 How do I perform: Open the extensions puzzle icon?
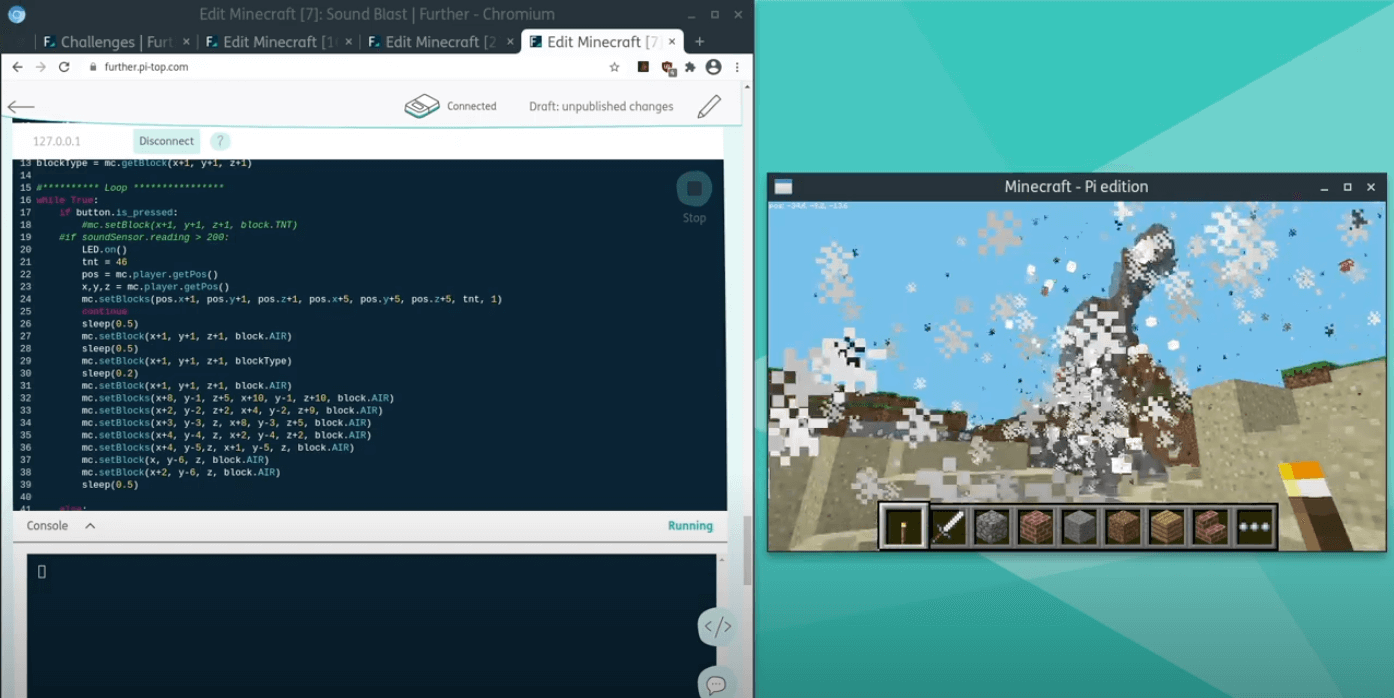click(690, 67)
